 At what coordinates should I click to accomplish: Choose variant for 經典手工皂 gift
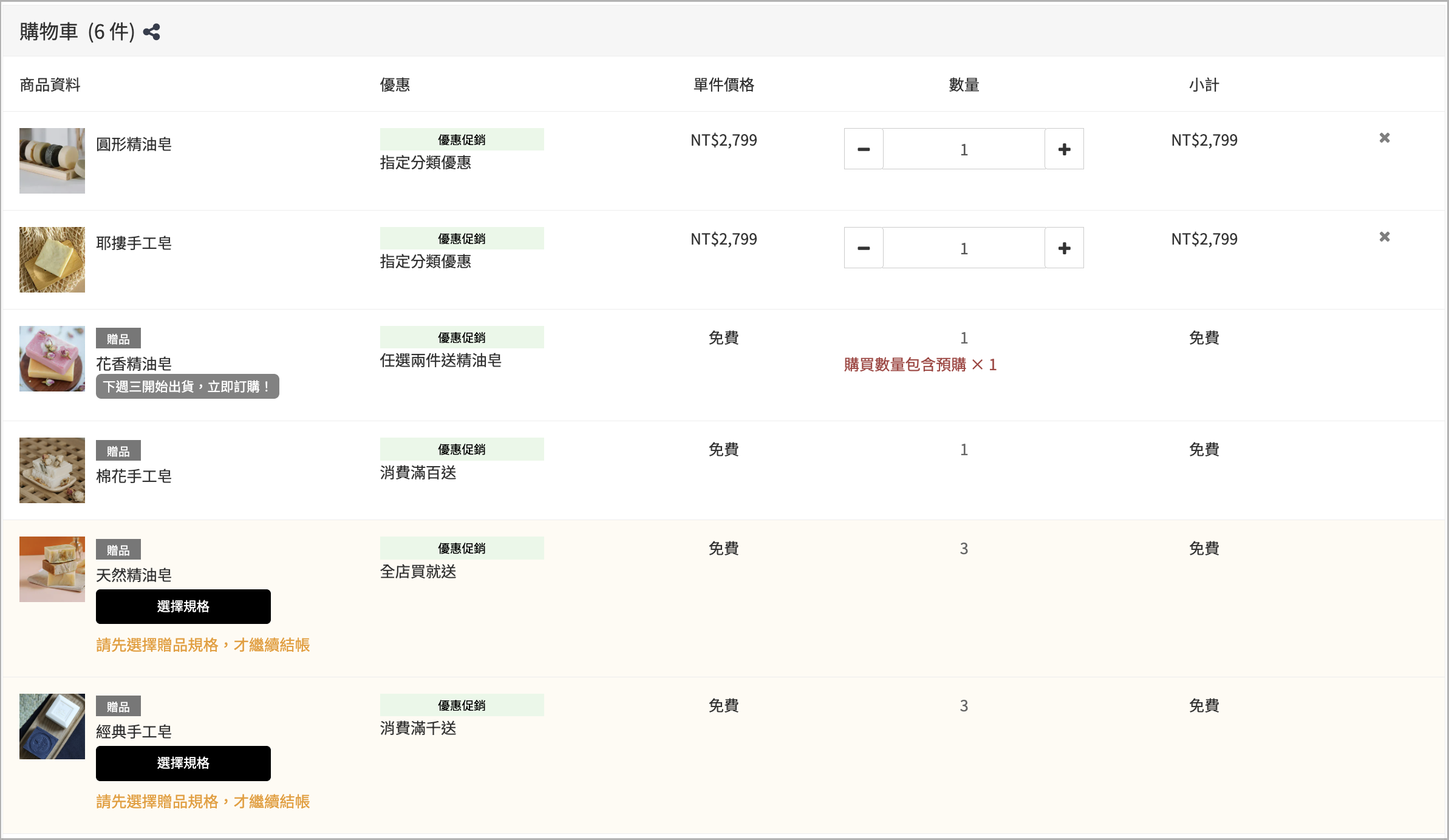183,764
